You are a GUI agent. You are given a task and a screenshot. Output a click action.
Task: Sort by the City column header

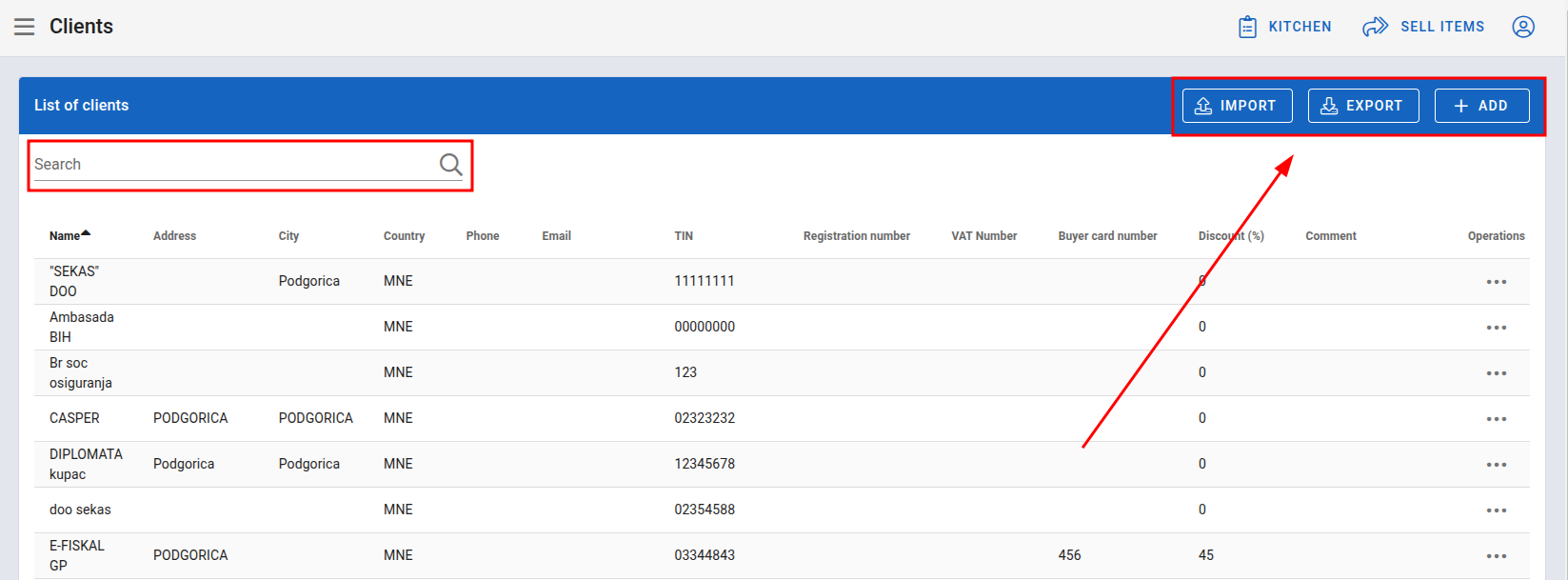288,236
